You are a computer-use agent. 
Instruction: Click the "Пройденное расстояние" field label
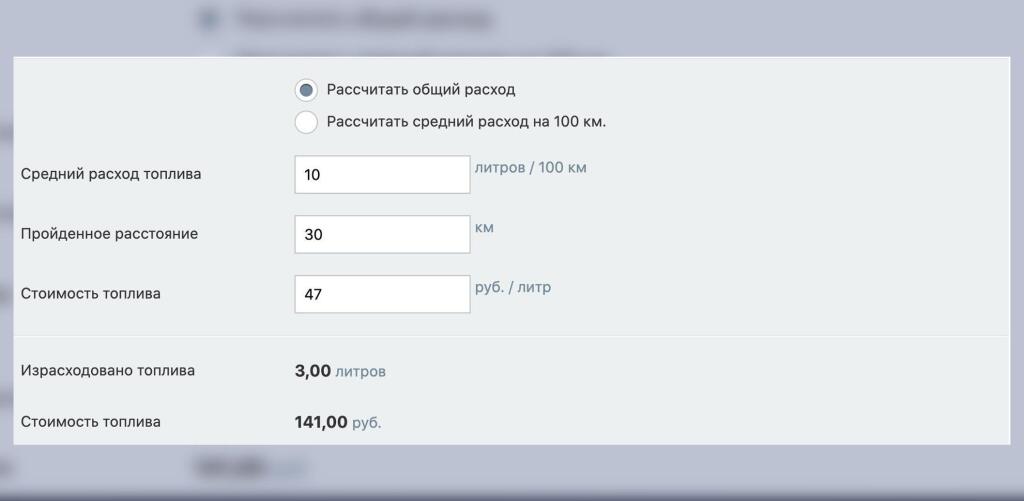point(109,234)
